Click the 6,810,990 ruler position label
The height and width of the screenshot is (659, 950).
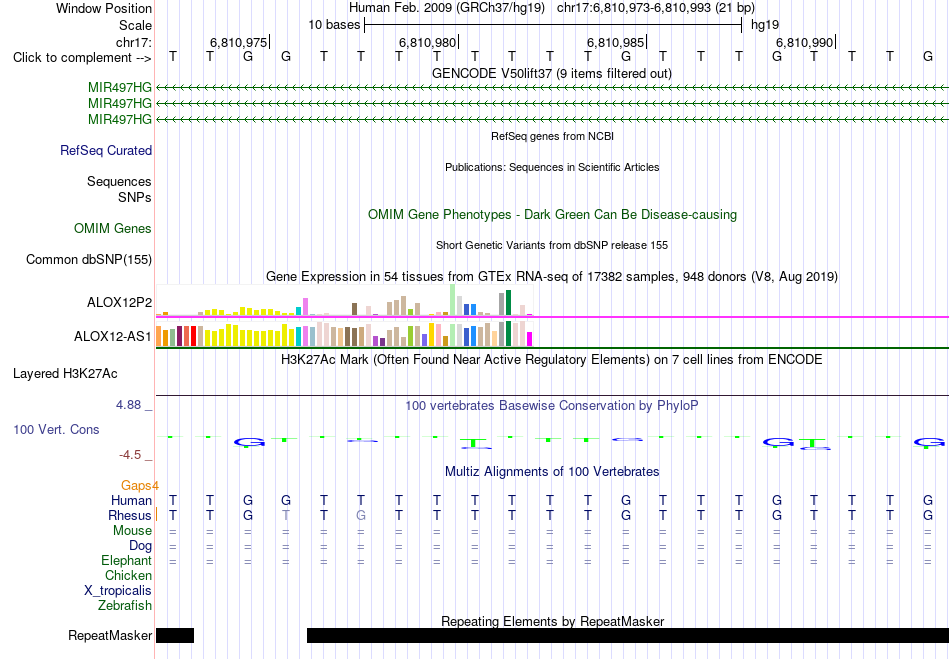pyautogui.click(x=804, y=42)
